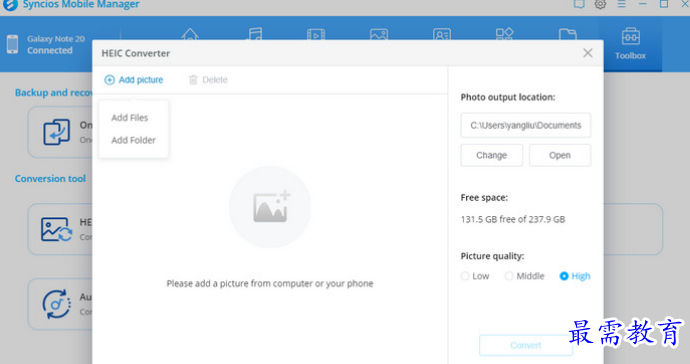The height and width of the screenshot is (364, 690).
Task: Click the Delete label in the toolbar
Action: (215, 80)
